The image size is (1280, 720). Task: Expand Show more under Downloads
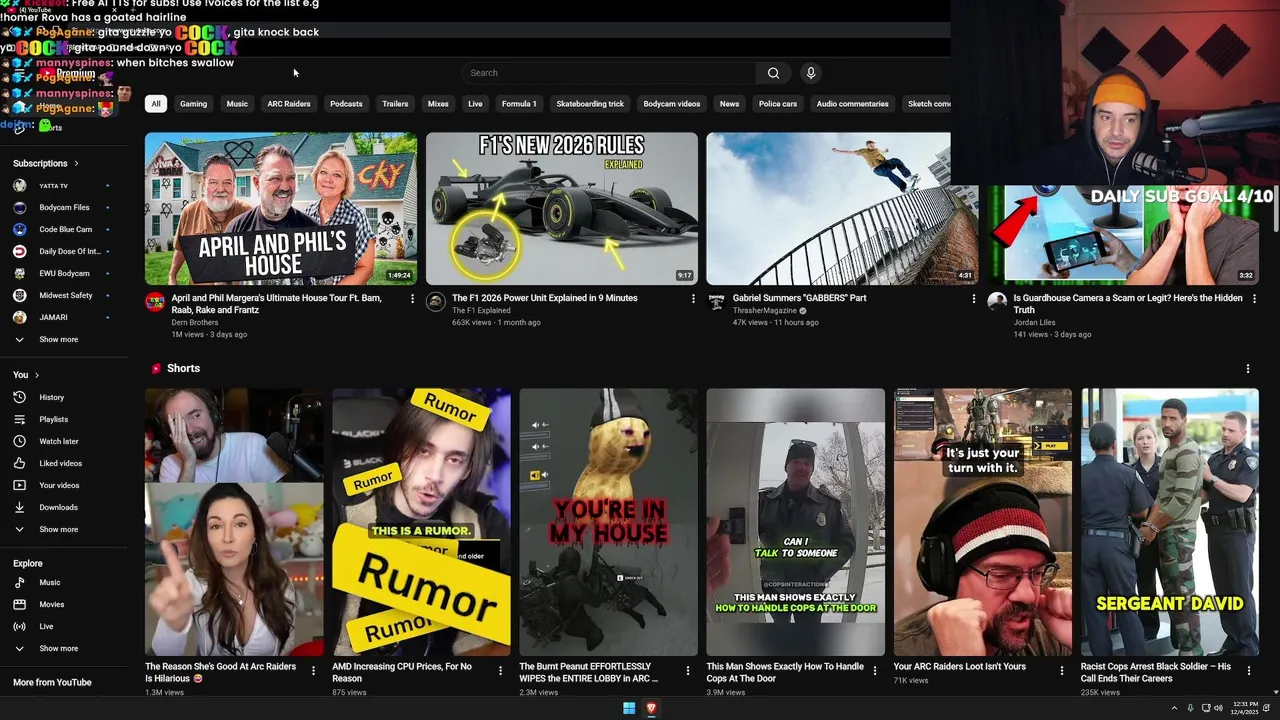pyautogui.click(x=58, y=529)
